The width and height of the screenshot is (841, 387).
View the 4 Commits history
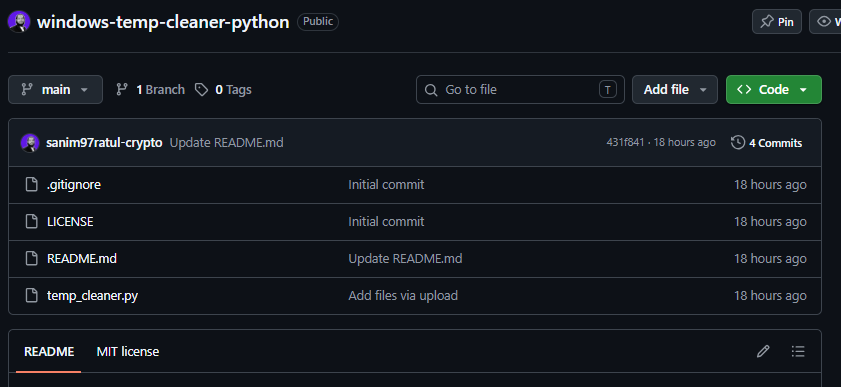point(767,143)
